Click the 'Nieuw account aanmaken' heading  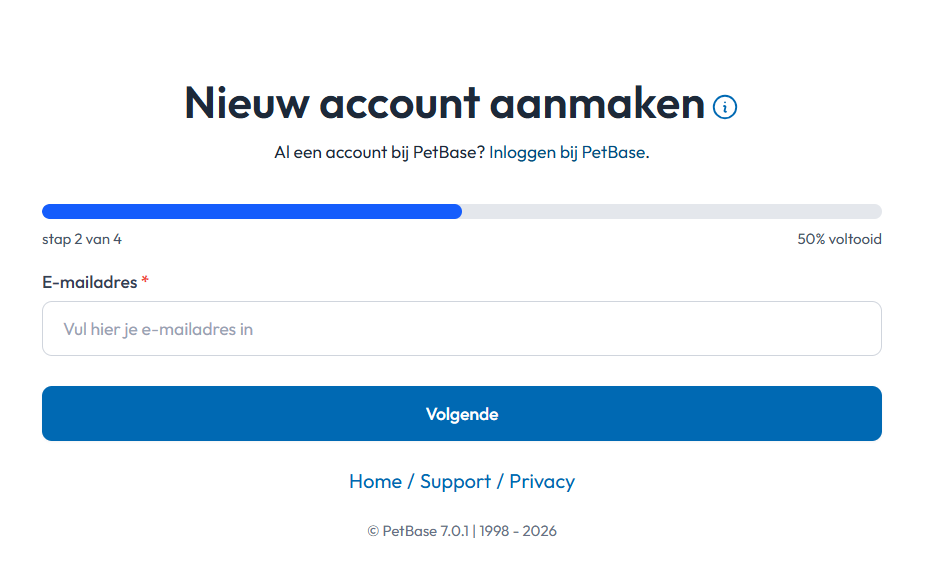(x=444, y=103)
